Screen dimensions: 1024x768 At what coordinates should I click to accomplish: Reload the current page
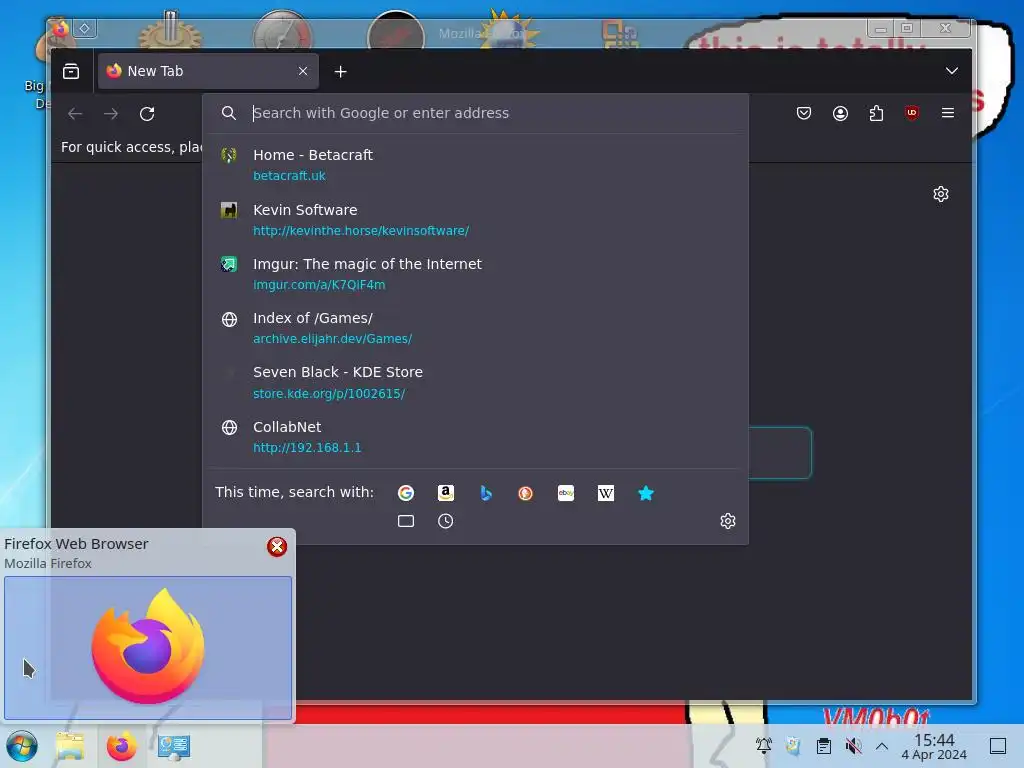click(147, 114)
